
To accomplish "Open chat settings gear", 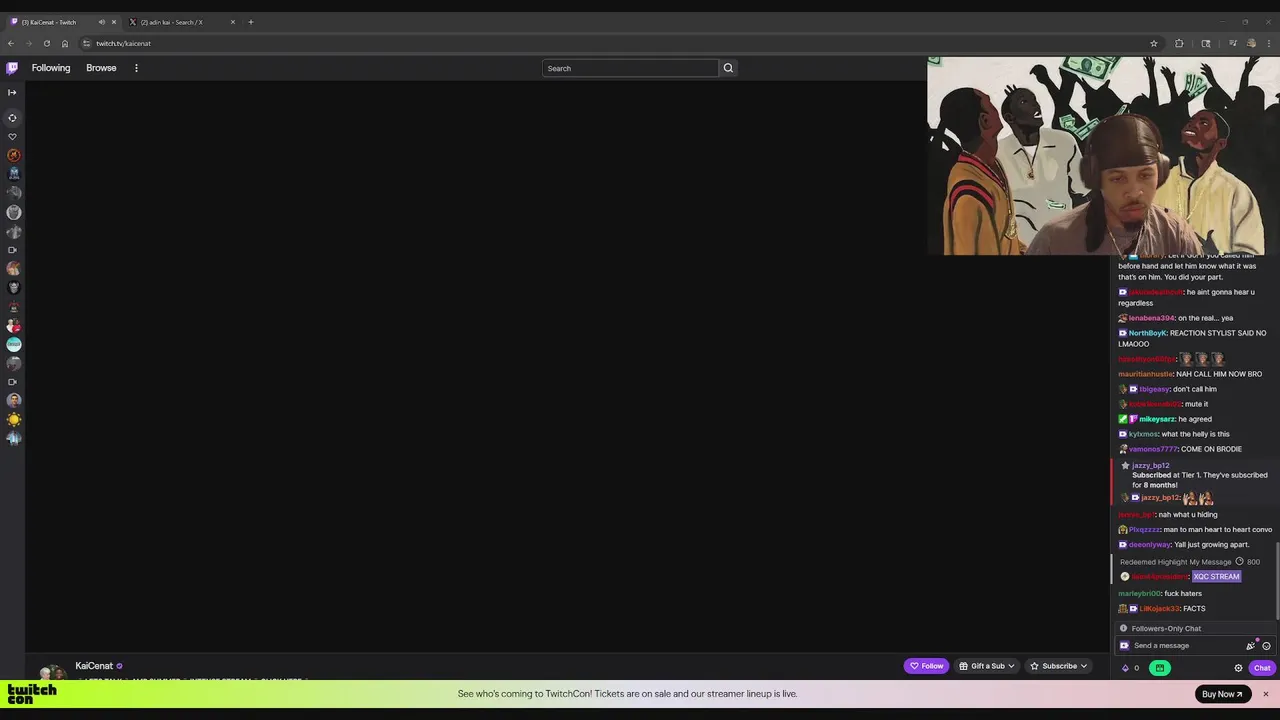I will click(1238, 668).
